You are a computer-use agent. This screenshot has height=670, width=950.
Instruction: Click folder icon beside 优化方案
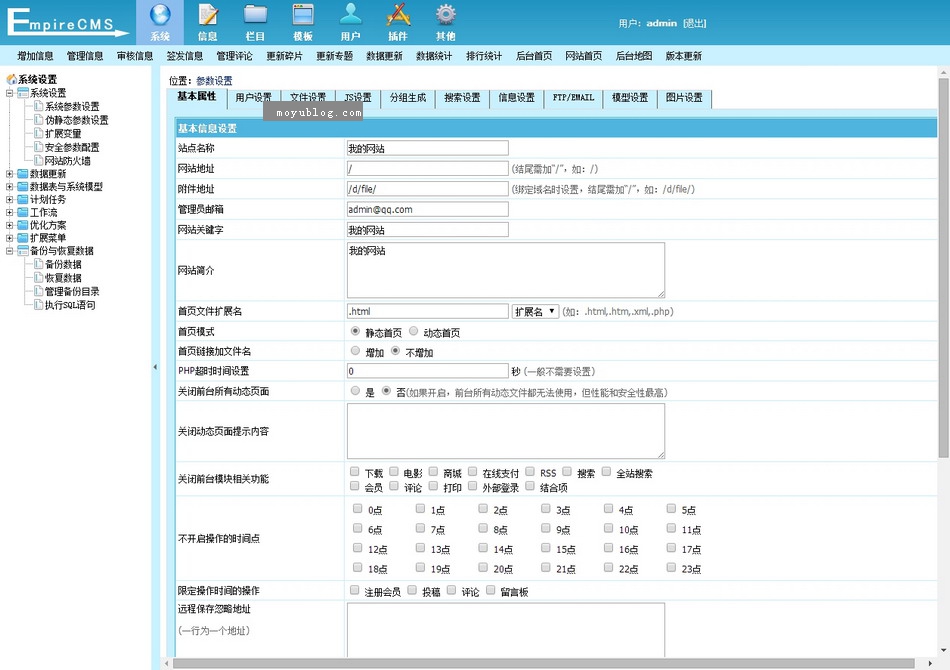(23, 225)
